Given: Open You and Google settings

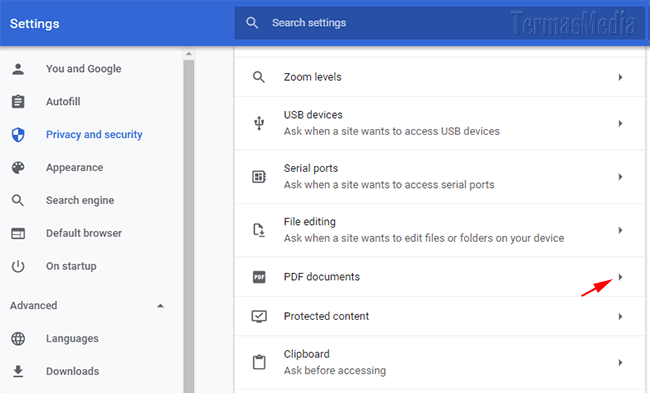Looking at the screenshot, I should 84,69.
